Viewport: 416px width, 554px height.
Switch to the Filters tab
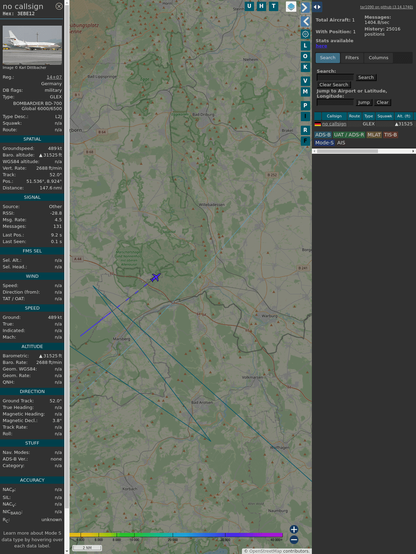coord(352,58)
